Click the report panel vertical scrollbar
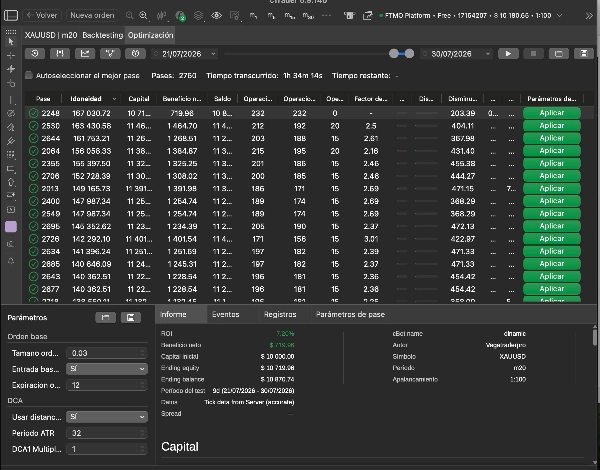Image resolution: width=600 pixels, height=470 pixels. point(595,337)
